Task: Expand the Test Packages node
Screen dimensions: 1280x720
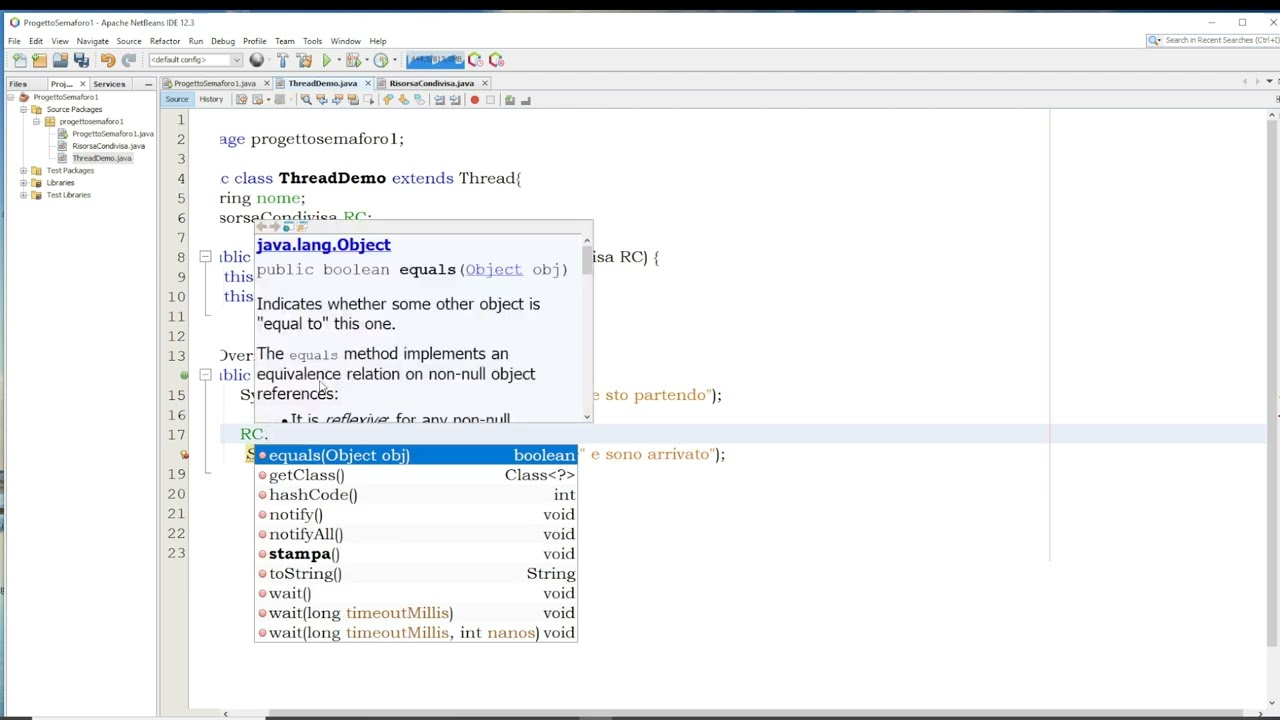Action: (23, 170)
